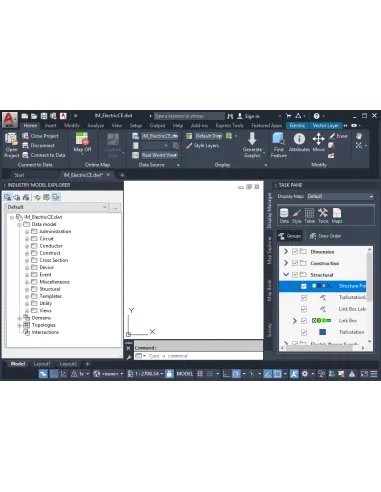Select the Conductor item in data model tree
Screen dimensions: 381x492
(x=51, y=246)
